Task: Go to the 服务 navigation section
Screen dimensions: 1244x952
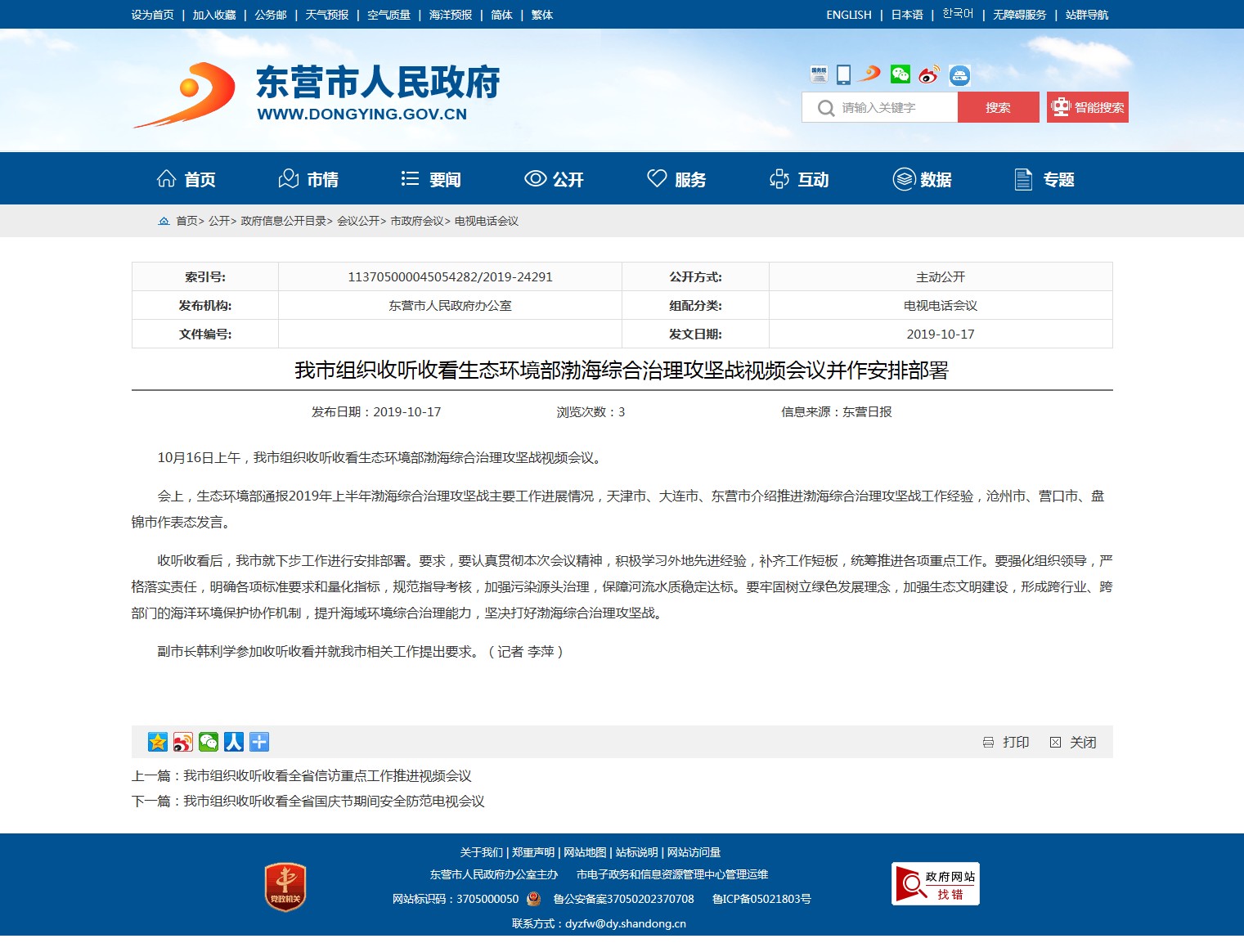Action: tap(676, 179)
